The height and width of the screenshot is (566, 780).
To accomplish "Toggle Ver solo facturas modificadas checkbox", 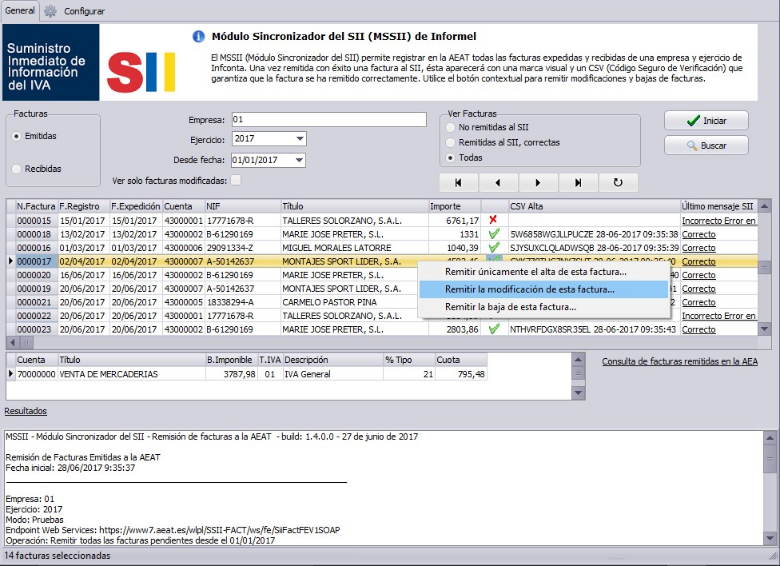I will pos(236,180).
